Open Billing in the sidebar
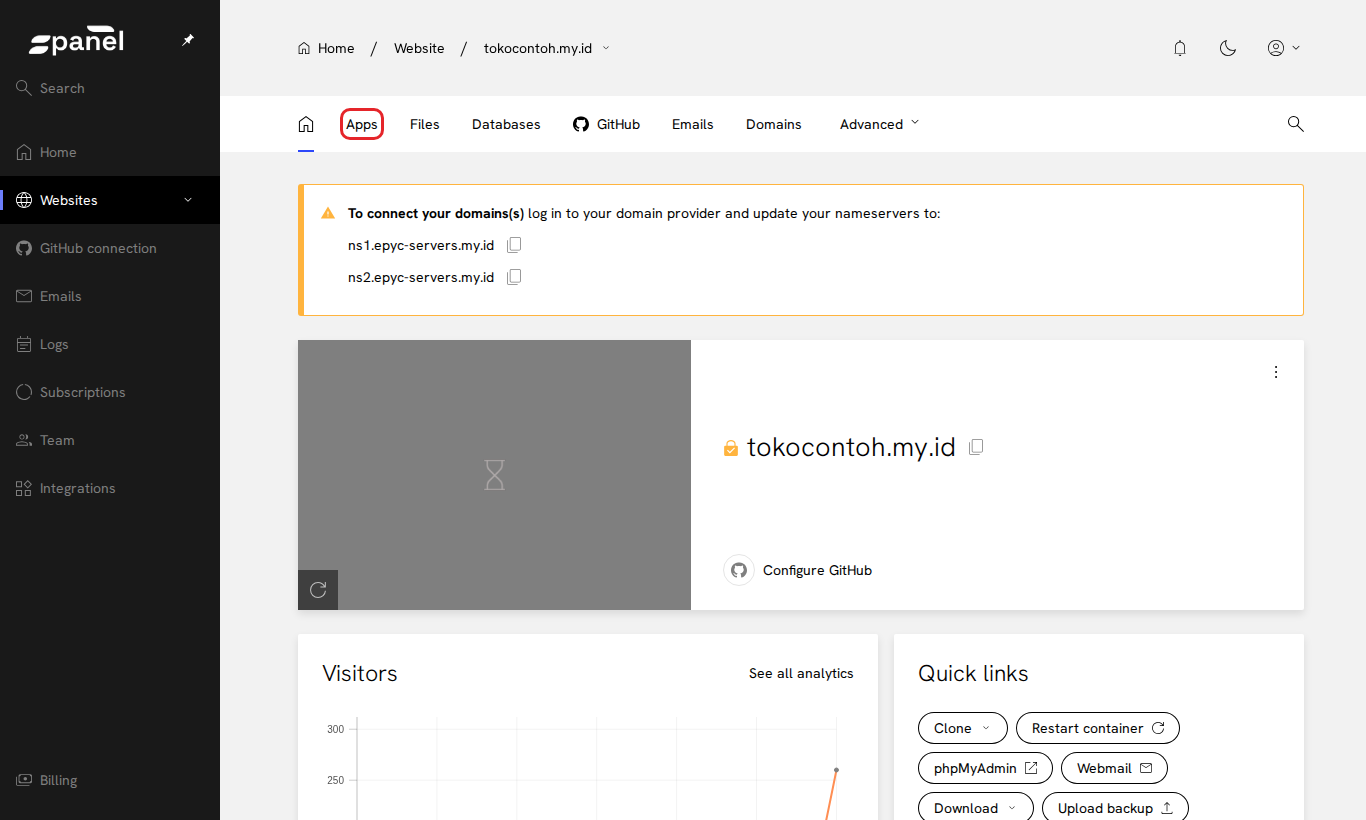 pyautogui.click(x=110, y=780)
